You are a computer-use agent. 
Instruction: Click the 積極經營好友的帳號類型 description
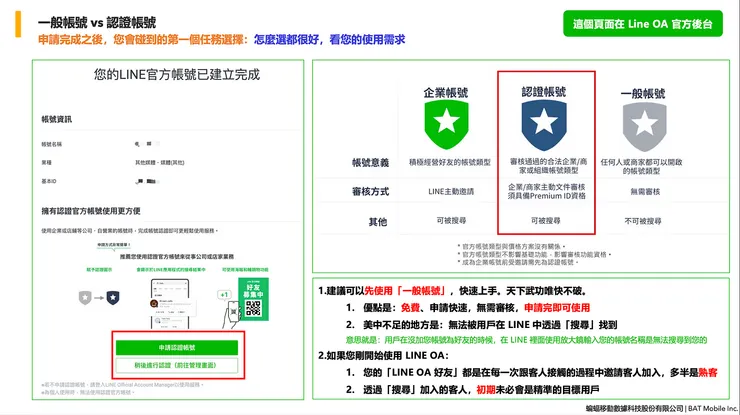(x=450, y=162)
